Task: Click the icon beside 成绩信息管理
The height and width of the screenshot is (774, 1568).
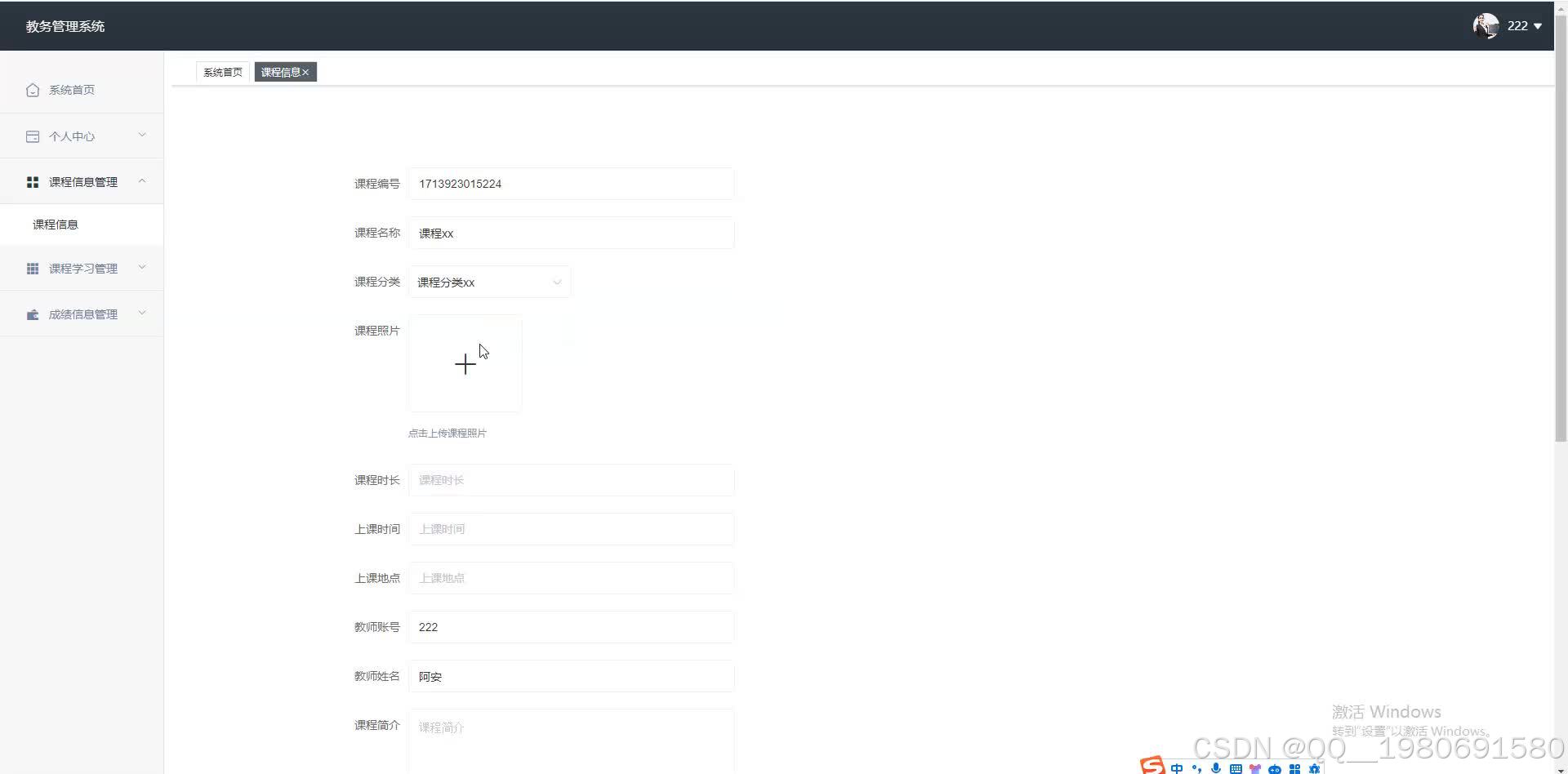Action: (33, 314)
